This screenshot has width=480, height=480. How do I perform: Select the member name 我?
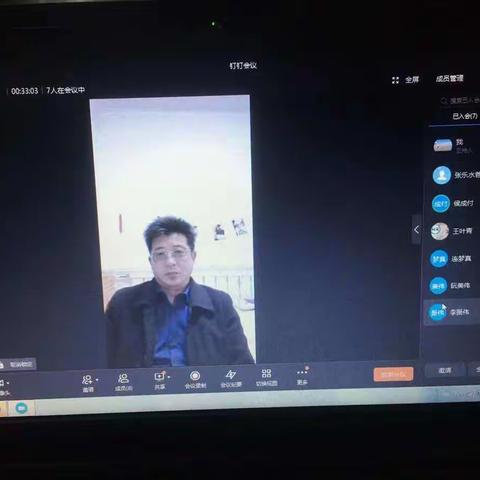pyautogui.click(x=460, y=142)
